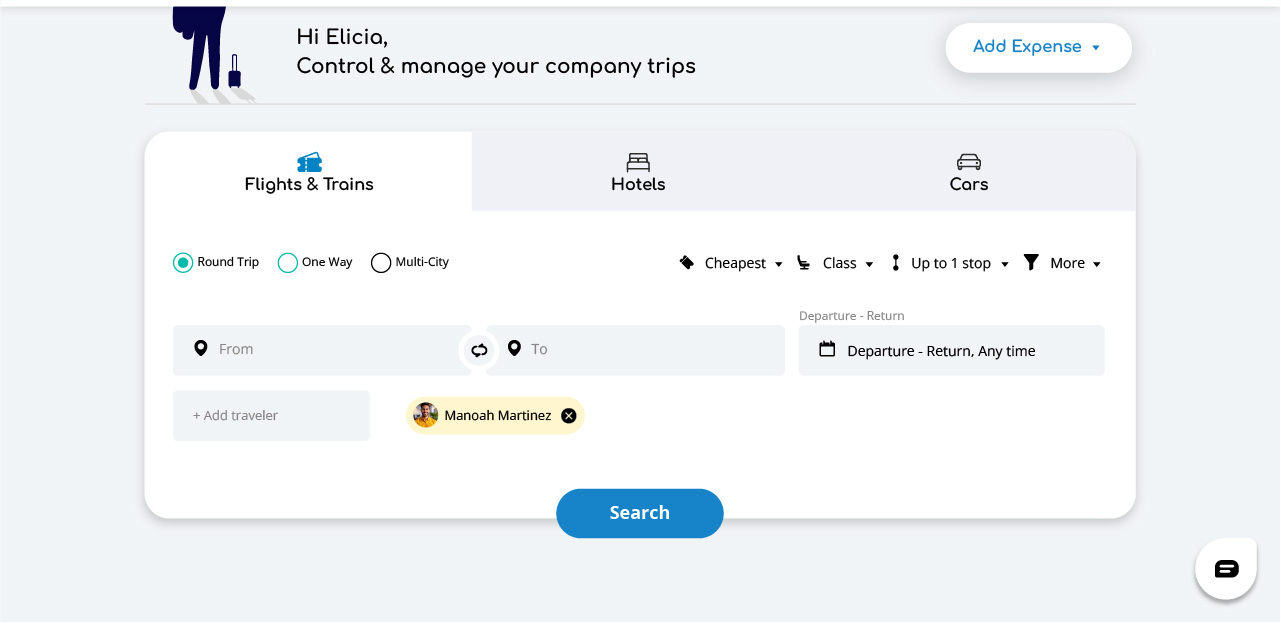Viewport: 1281px width, 623px height.
Task: Open the chat support bubble icon
Action: tap(1226, 569)
